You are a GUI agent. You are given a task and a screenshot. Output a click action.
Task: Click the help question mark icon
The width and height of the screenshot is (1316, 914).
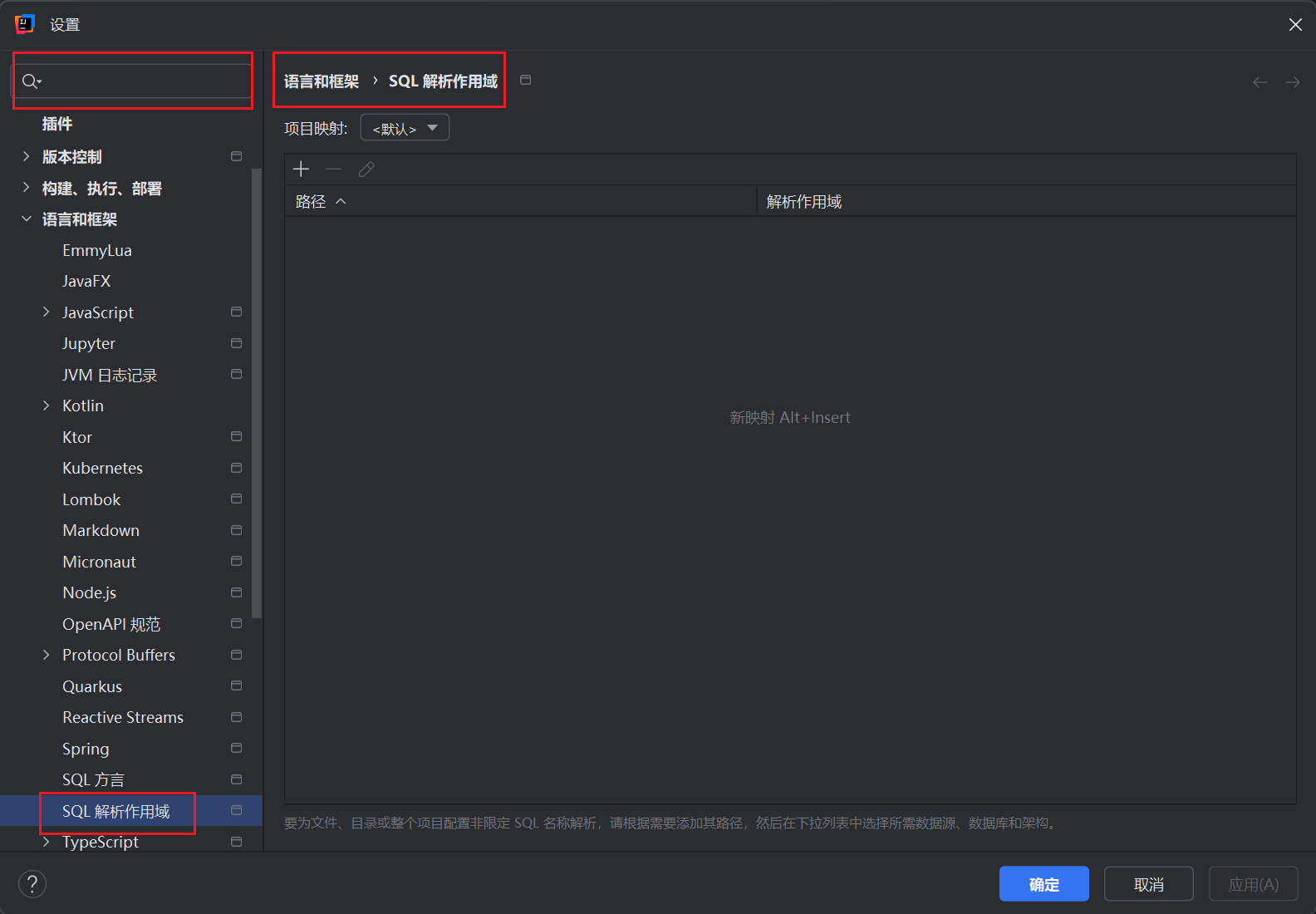pos(32,884)
